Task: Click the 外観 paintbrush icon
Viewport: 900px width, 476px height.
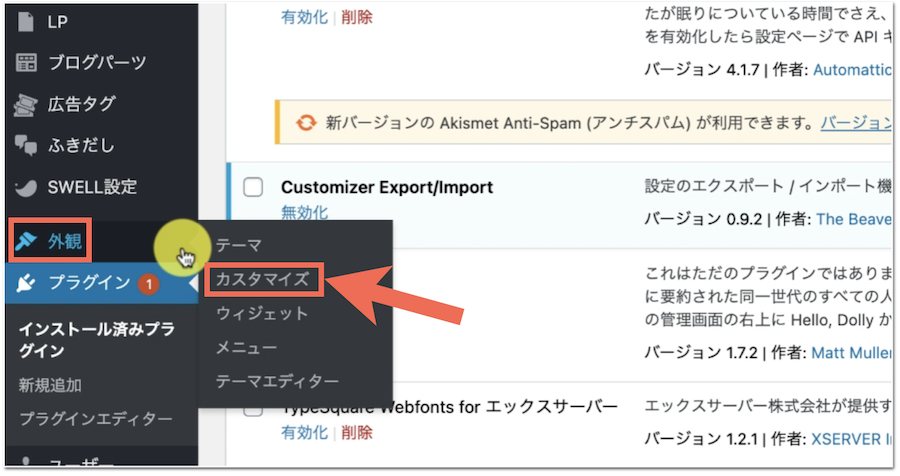Action: (x=28, y=240)
